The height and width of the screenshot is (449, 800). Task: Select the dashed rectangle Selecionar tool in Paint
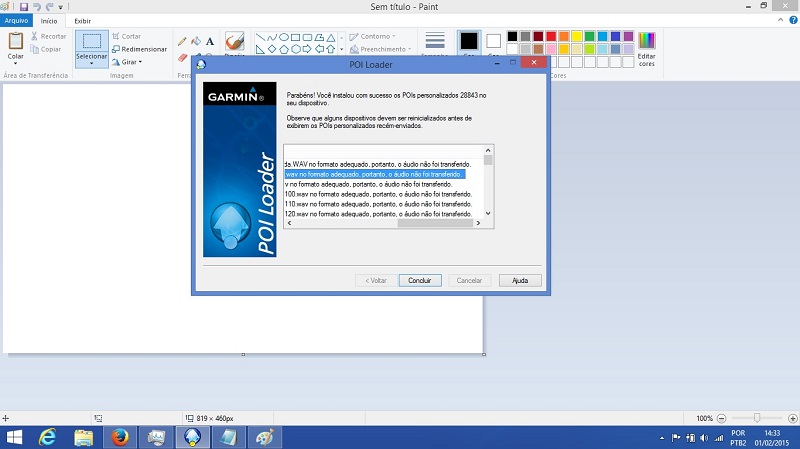[92, 41]
